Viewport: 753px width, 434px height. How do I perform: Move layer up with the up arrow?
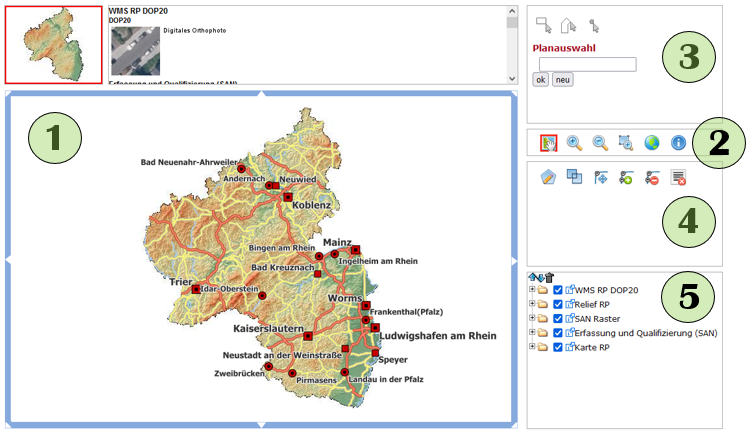[x=533, y=277]
